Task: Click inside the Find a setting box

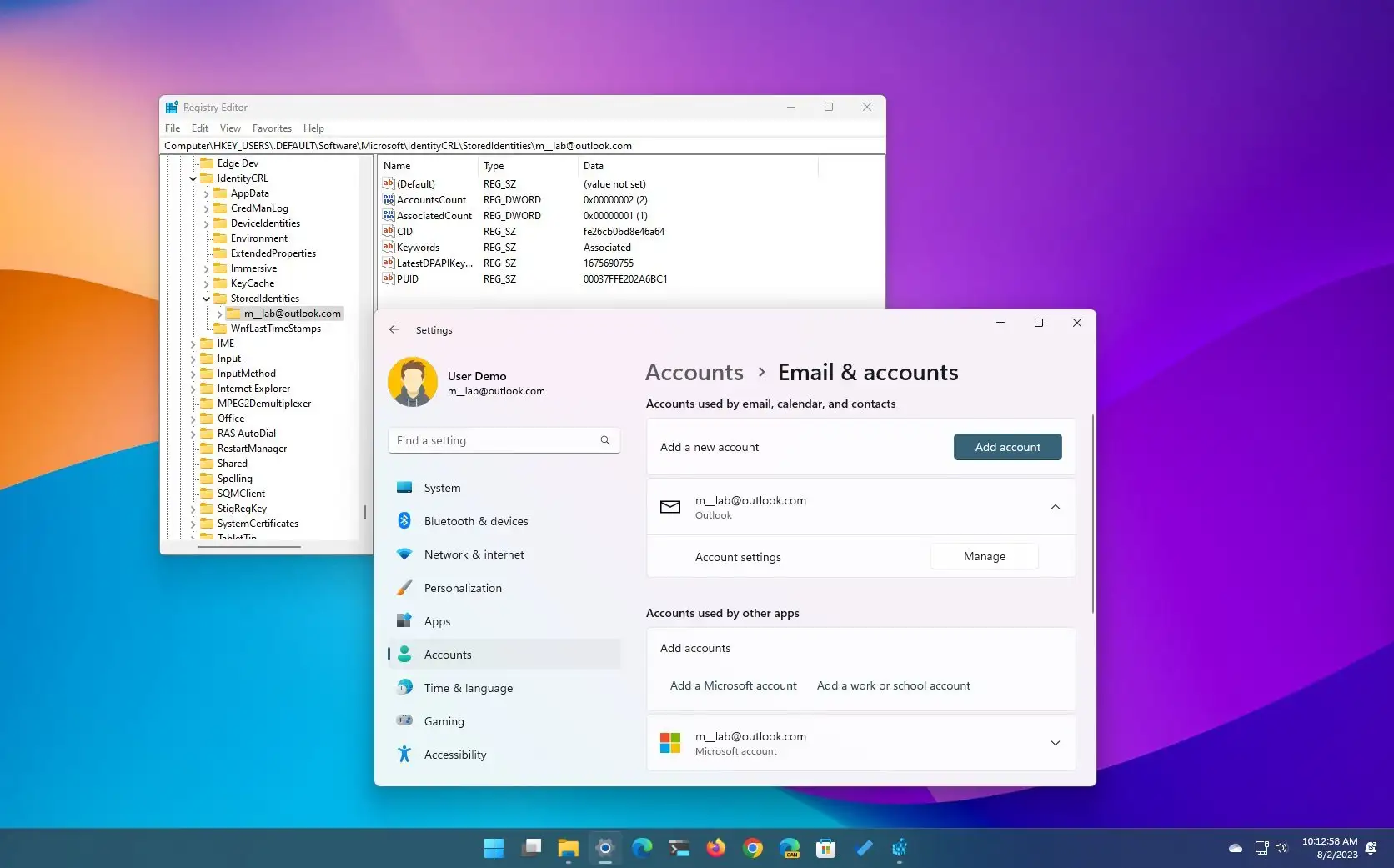Action: point(492,440)
